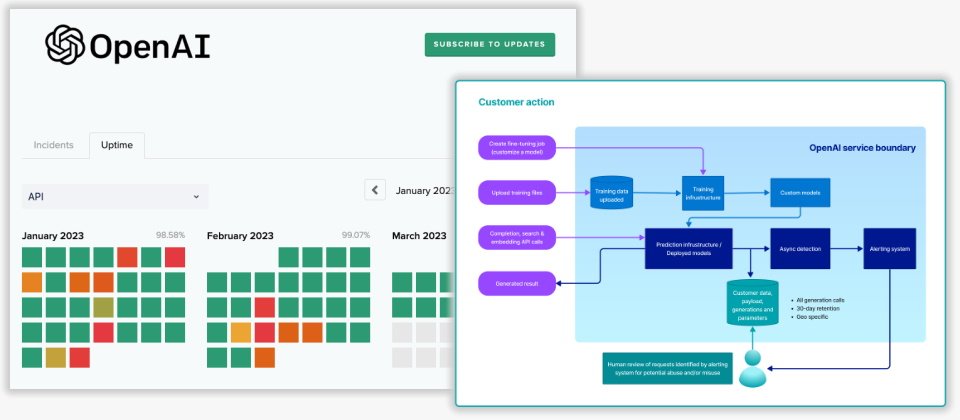Click the January 2023 month heading
Screen dimensions: 960x420
coord(53,236)
